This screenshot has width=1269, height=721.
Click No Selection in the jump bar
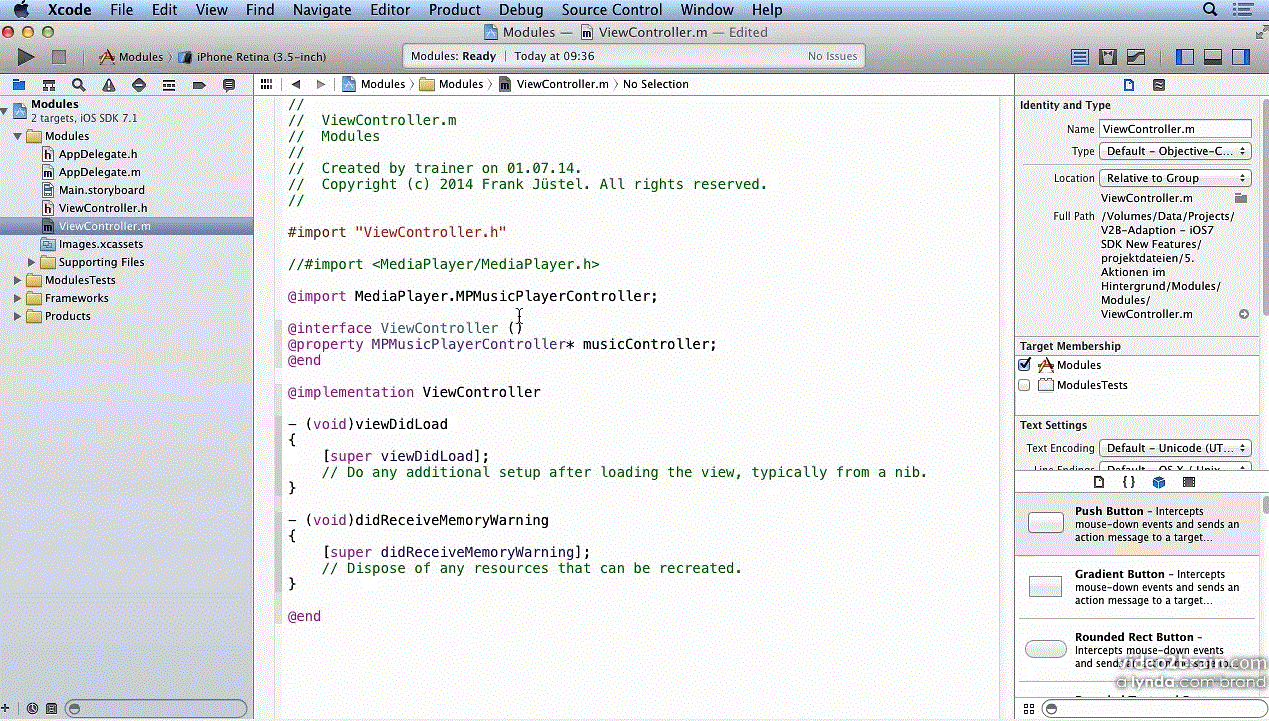point(655,84)
